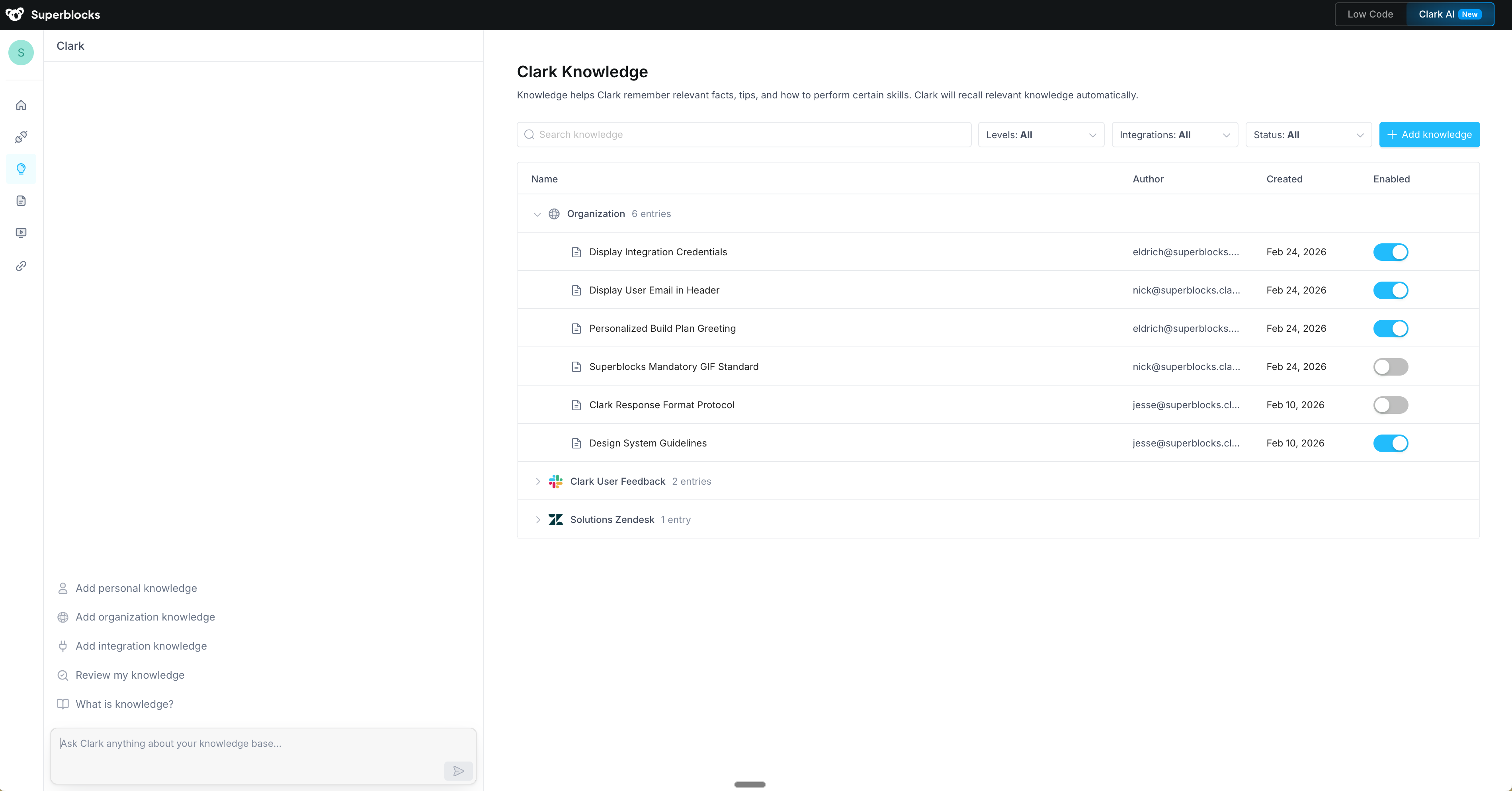Click the Zendesk icon beside Solutions Zendesk
Screen dimensions: 1512x791
click(555, 519)
